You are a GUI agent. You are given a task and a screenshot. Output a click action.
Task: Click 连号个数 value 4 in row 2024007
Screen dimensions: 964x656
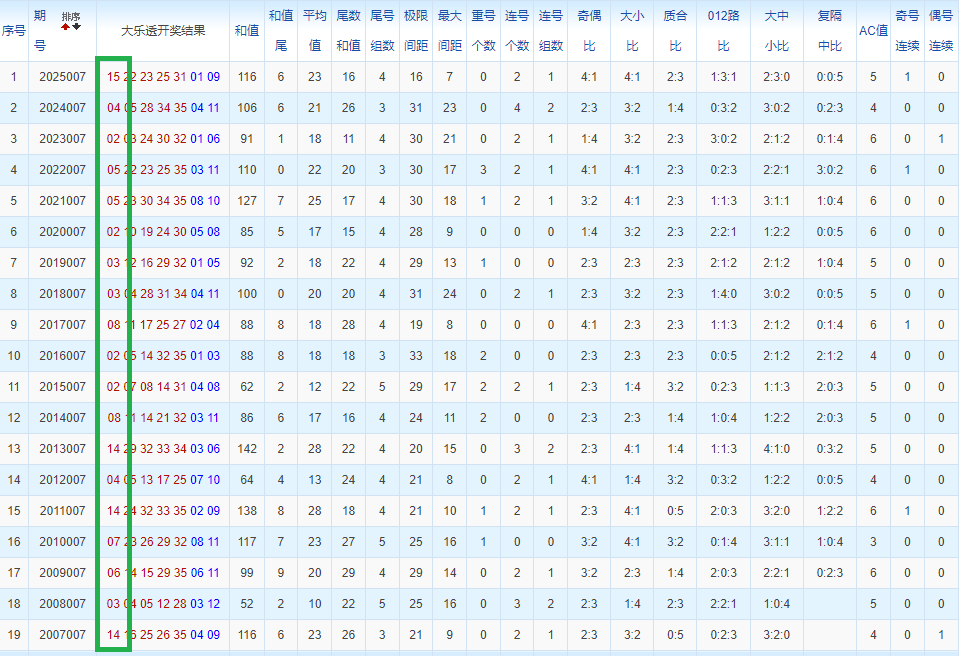tap(517, 108)
